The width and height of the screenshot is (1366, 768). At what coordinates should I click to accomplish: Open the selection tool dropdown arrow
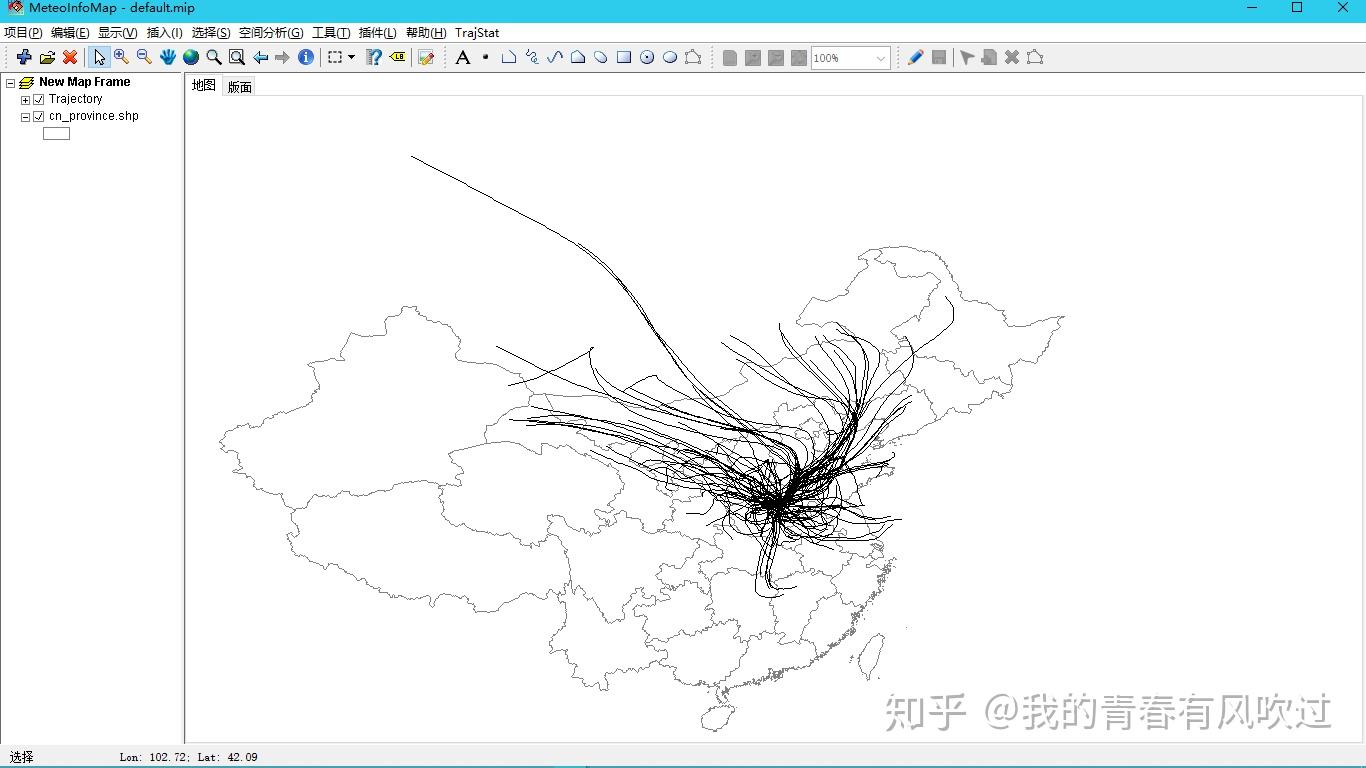pos(351,58)
